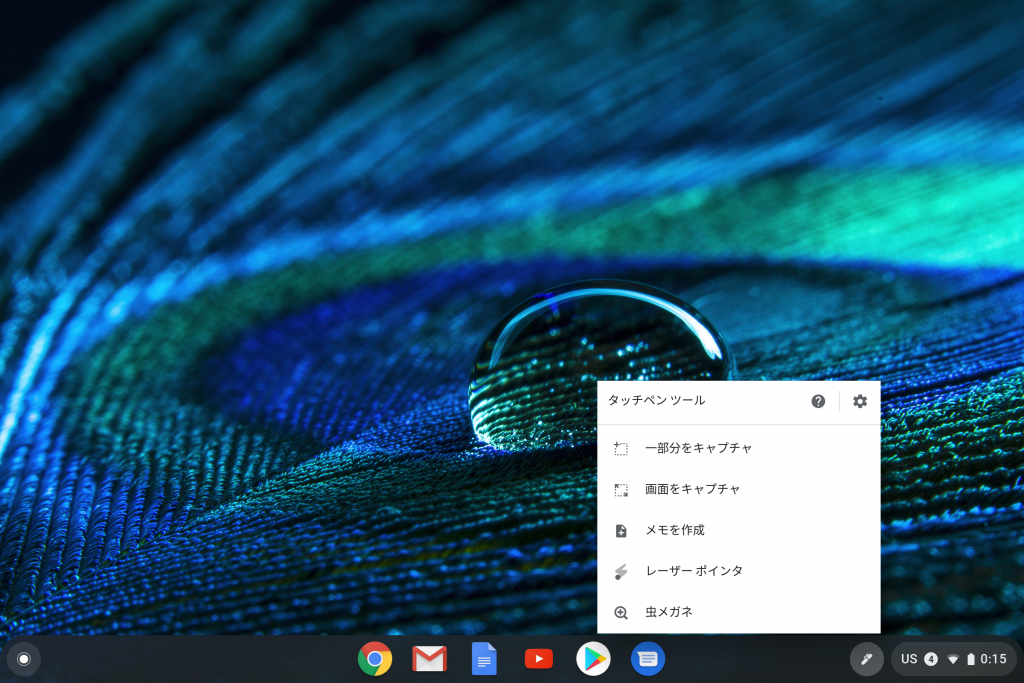The image size is (1024, 683).
Task: Open the notification count badge showing 4
Action: 931,659
